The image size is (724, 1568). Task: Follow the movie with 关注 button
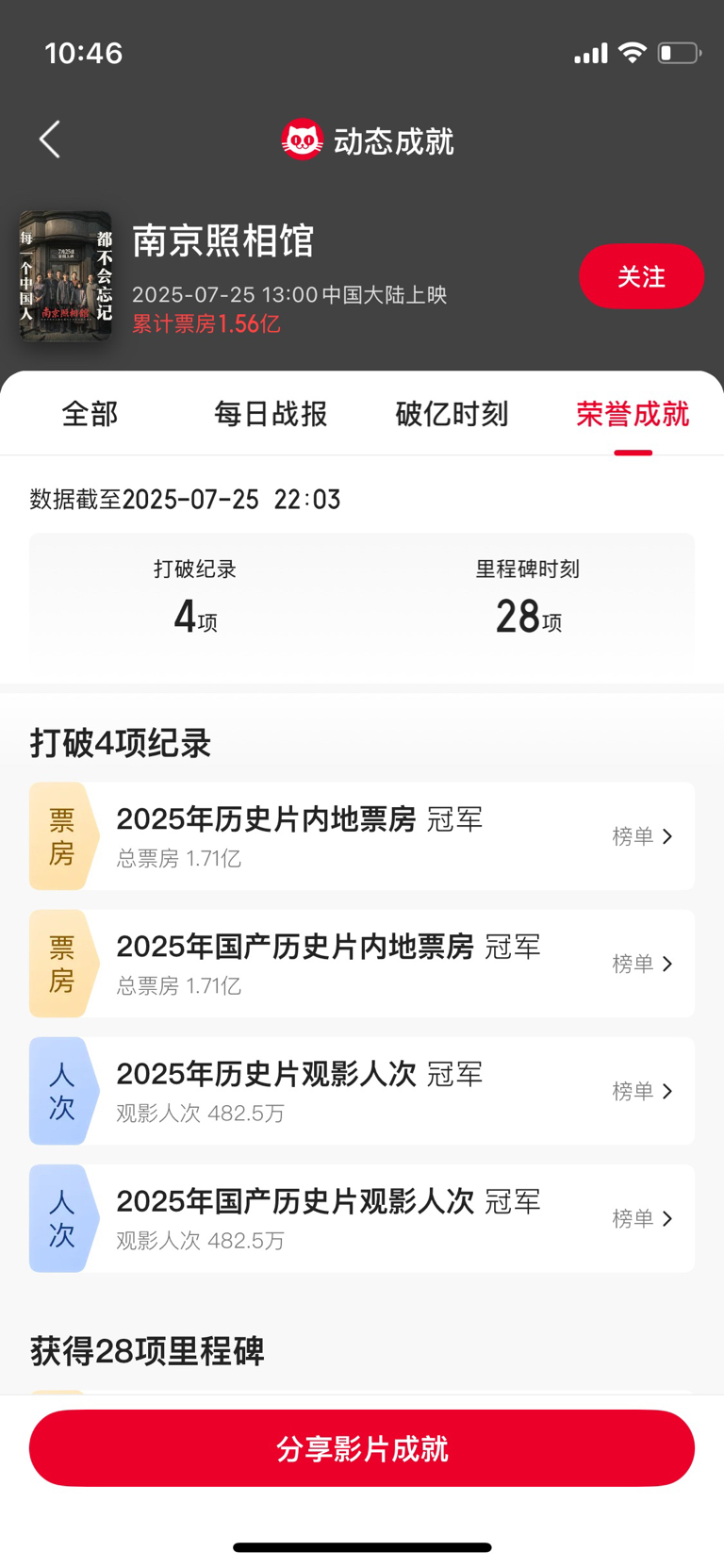641,276
